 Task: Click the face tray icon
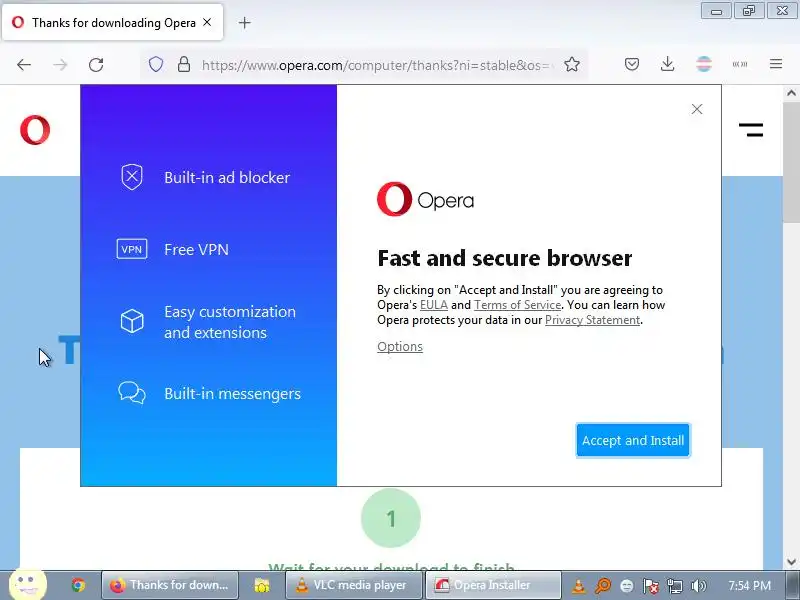[627, 586]
